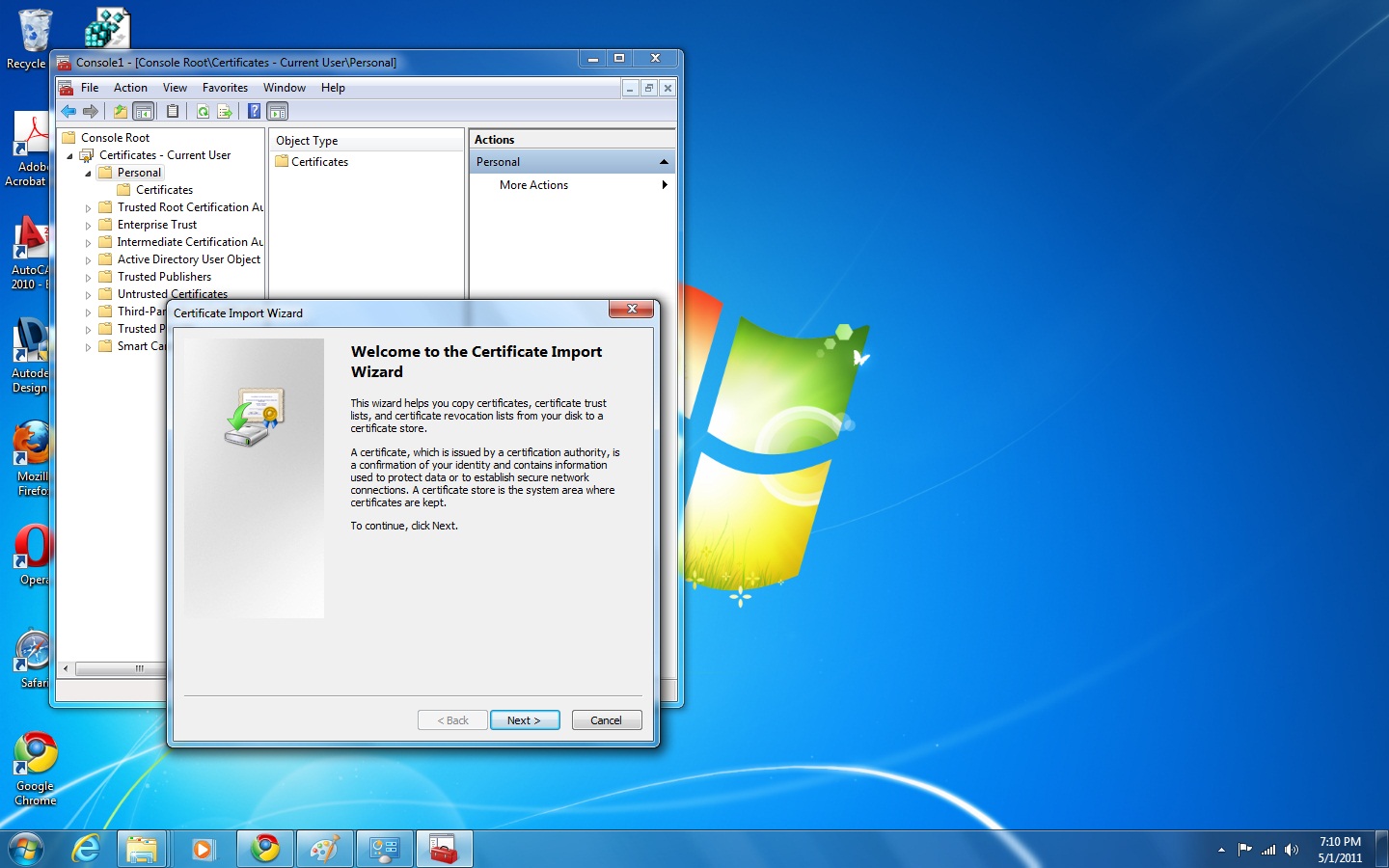Screen dimensions: 1389x868
Task: Launch Internet Explorer from taskbar
Action: [x=87, y=849]
